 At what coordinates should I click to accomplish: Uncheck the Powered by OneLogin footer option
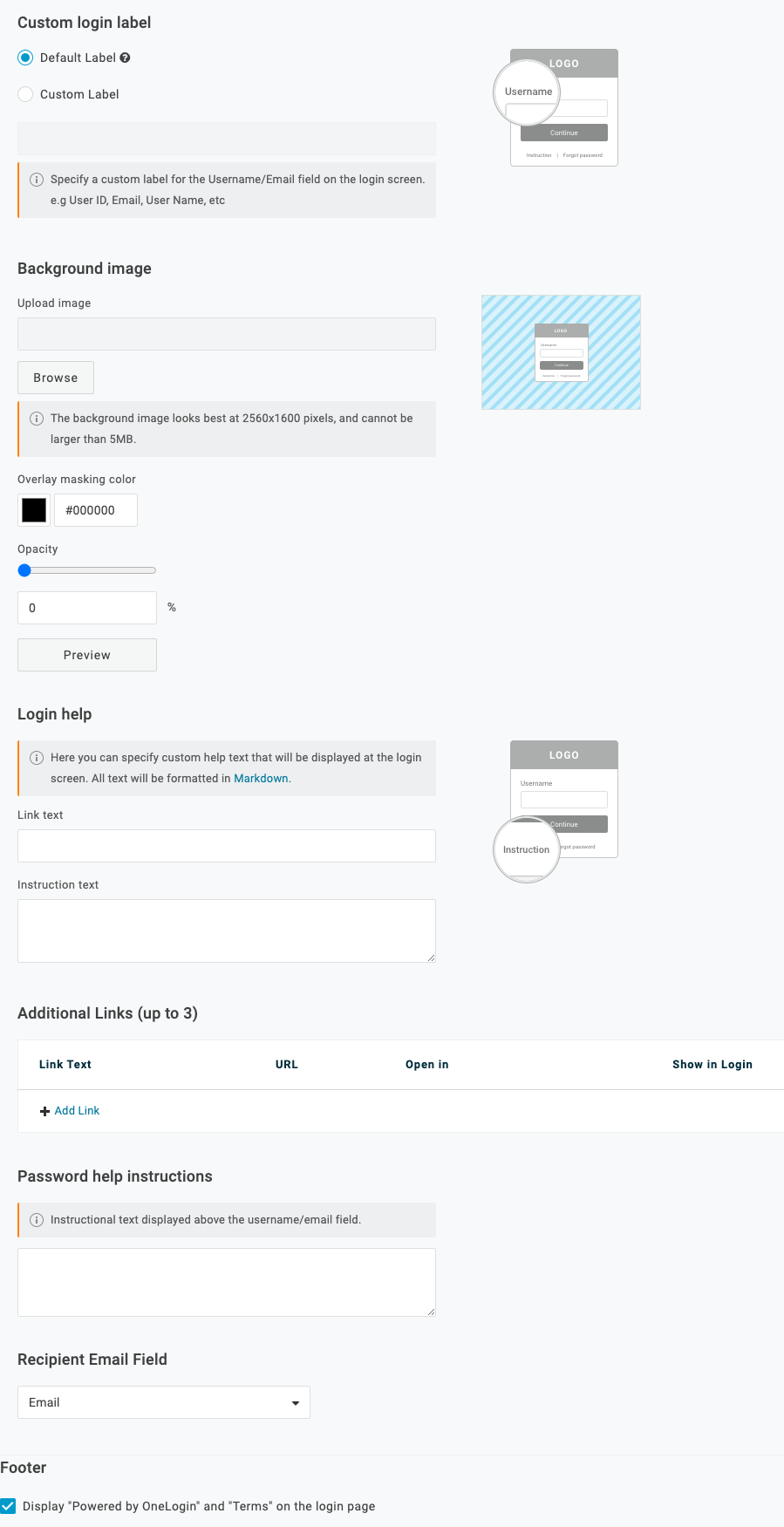(x=10, y=1506)
